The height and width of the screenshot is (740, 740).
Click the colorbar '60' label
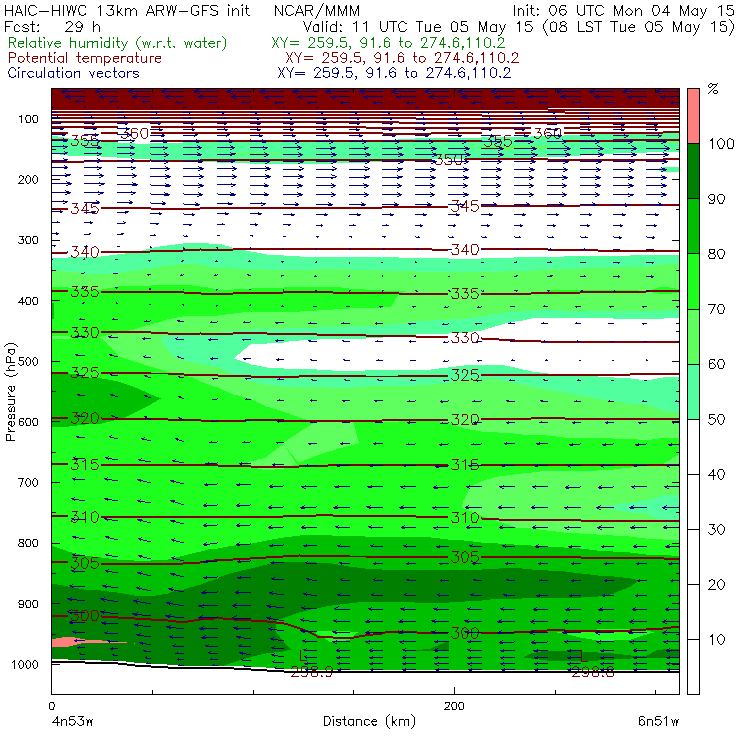(x=716, y=364)
